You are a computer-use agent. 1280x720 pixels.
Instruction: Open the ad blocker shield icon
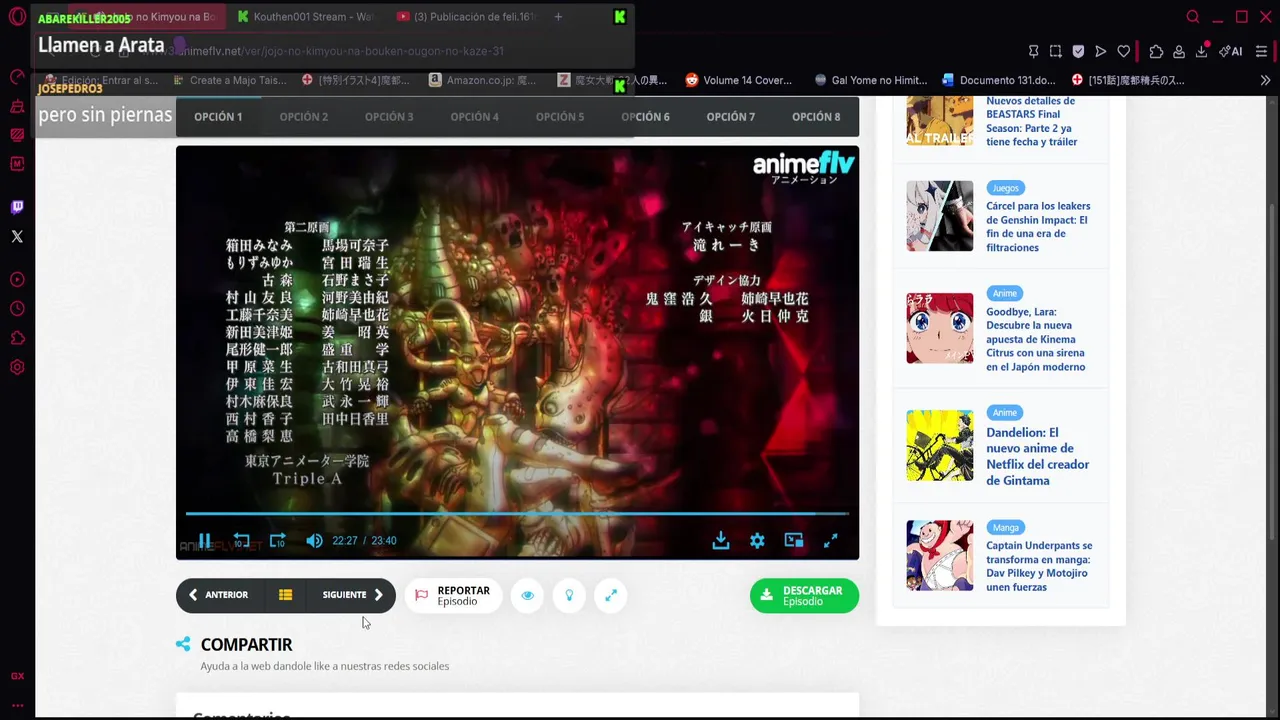pos(1078,51)
